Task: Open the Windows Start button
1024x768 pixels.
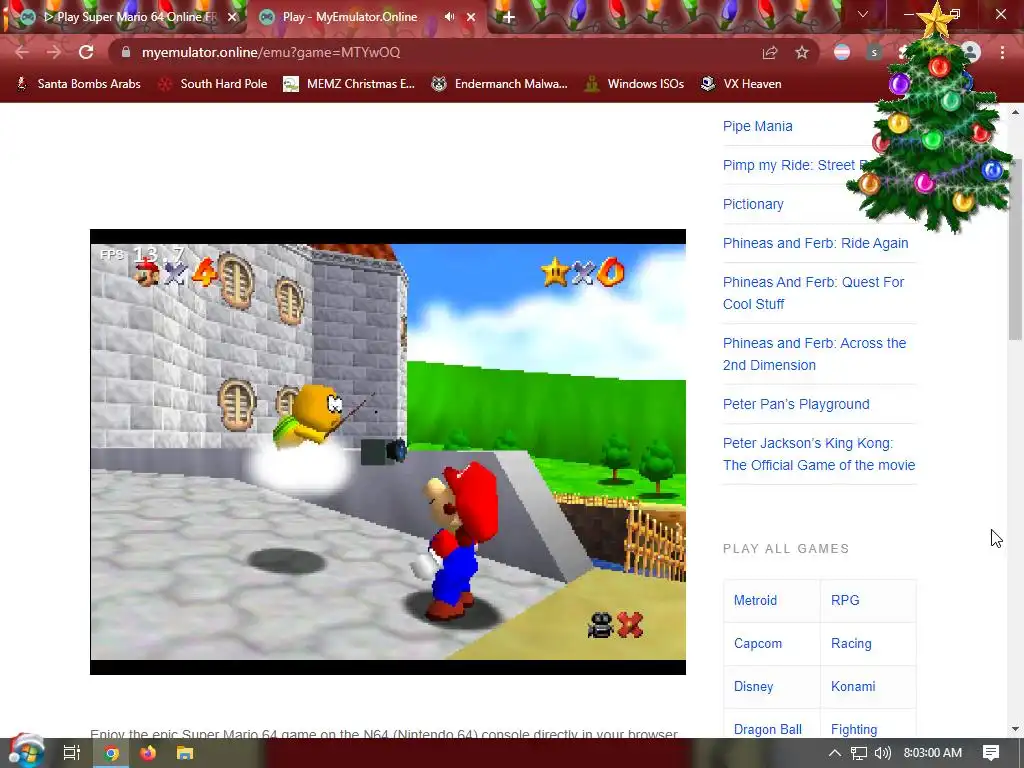Action: (x=26, y=752)
